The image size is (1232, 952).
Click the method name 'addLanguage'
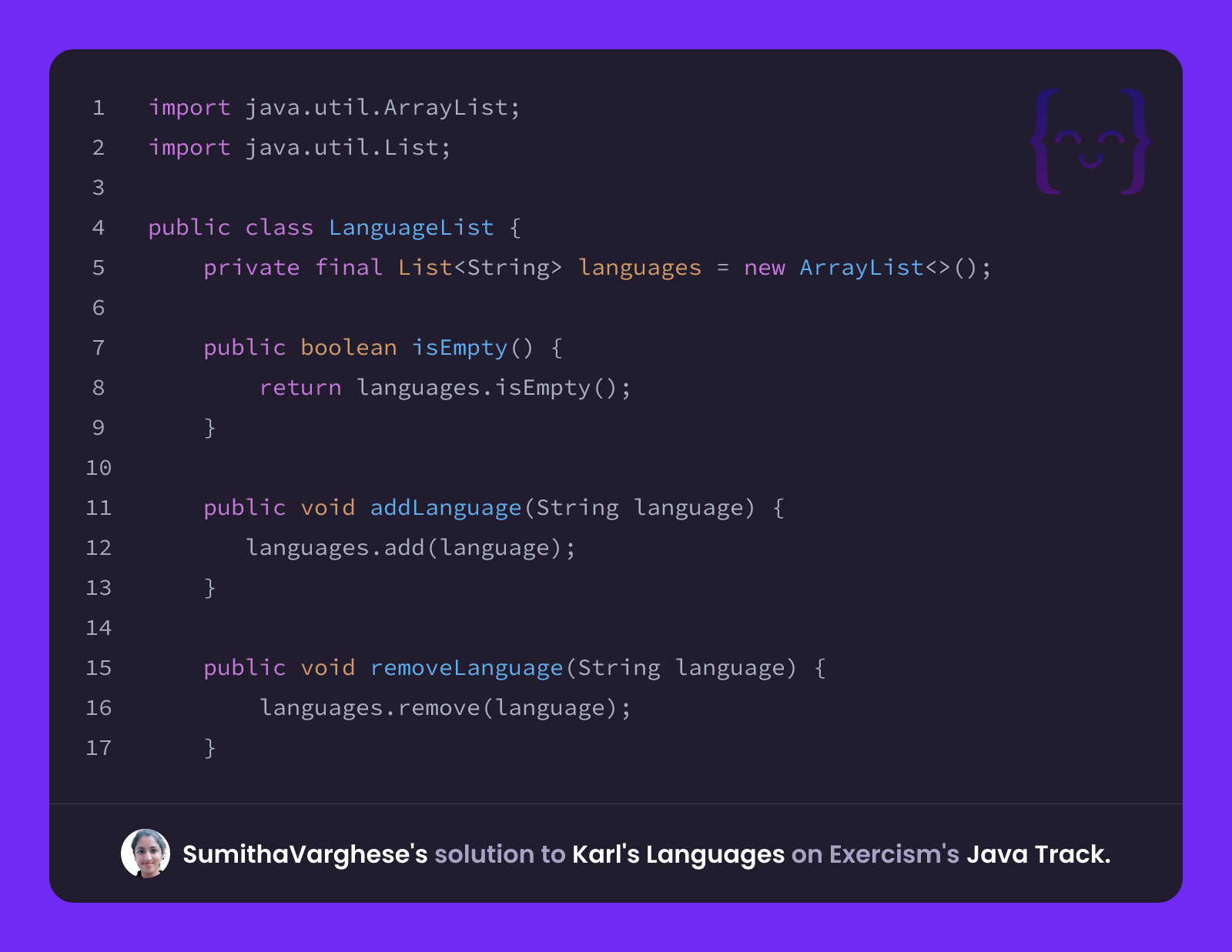tap(446, 508)
